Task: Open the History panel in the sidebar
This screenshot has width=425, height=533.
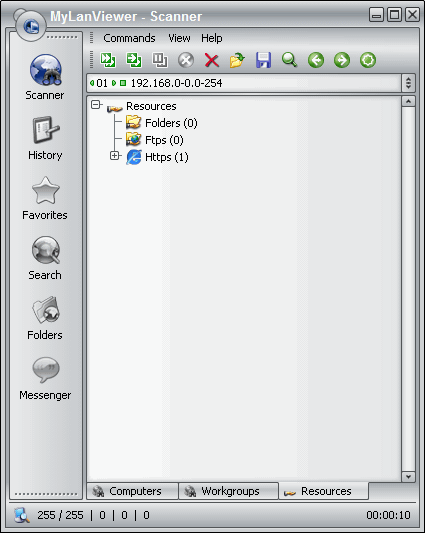Action: click(x=45, y=138)
